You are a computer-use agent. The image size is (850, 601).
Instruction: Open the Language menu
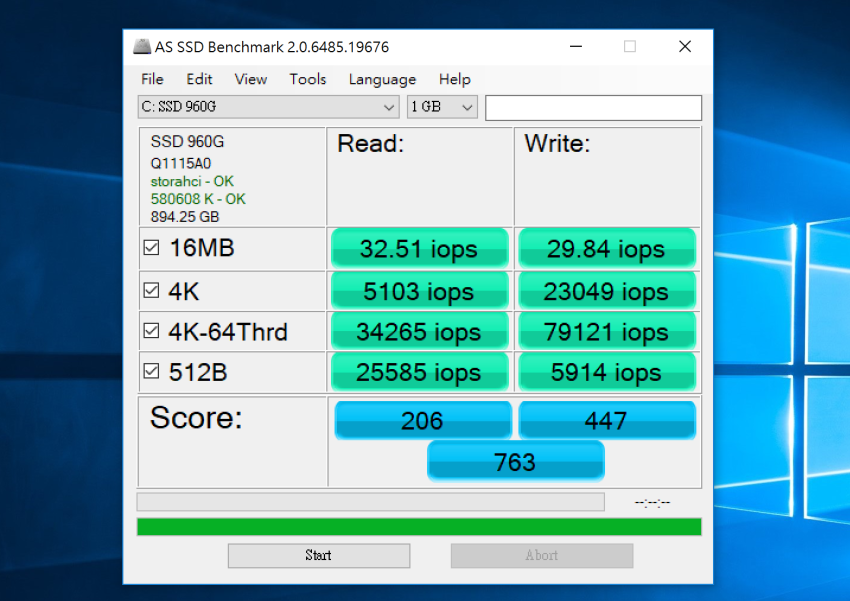[382, 79]
